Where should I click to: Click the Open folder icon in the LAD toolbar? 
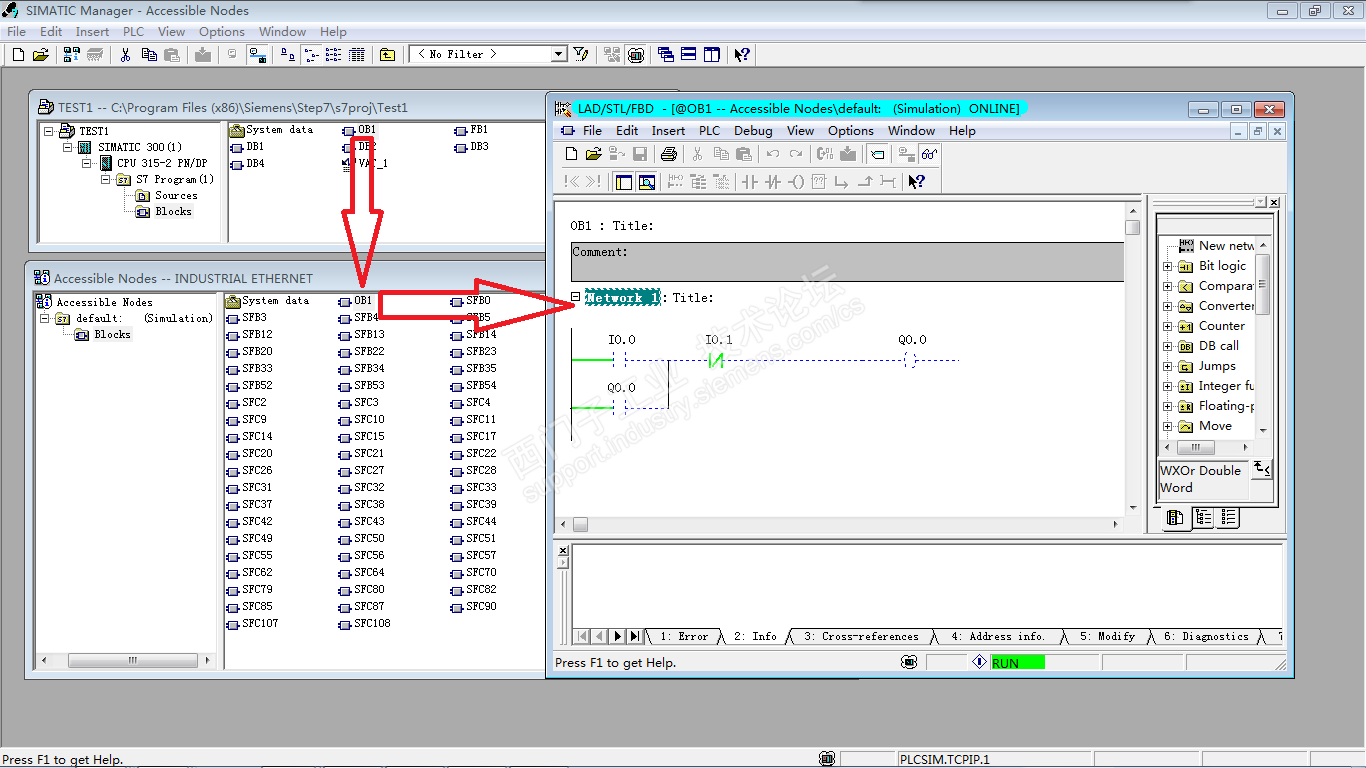pyautogui.click(x=593, y=154)
